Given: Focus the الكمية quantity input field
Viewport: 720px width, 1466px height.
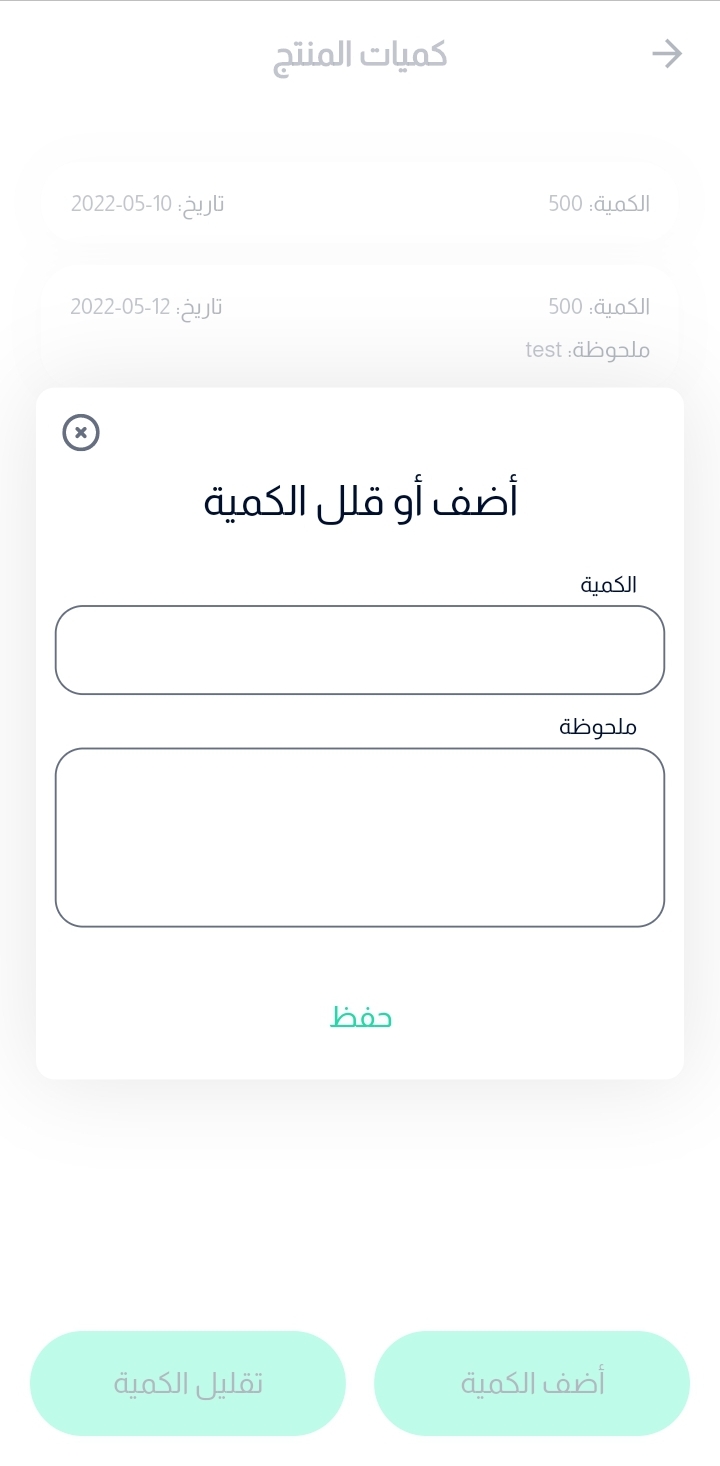Looking at the screenshot, I should point(360,650).
